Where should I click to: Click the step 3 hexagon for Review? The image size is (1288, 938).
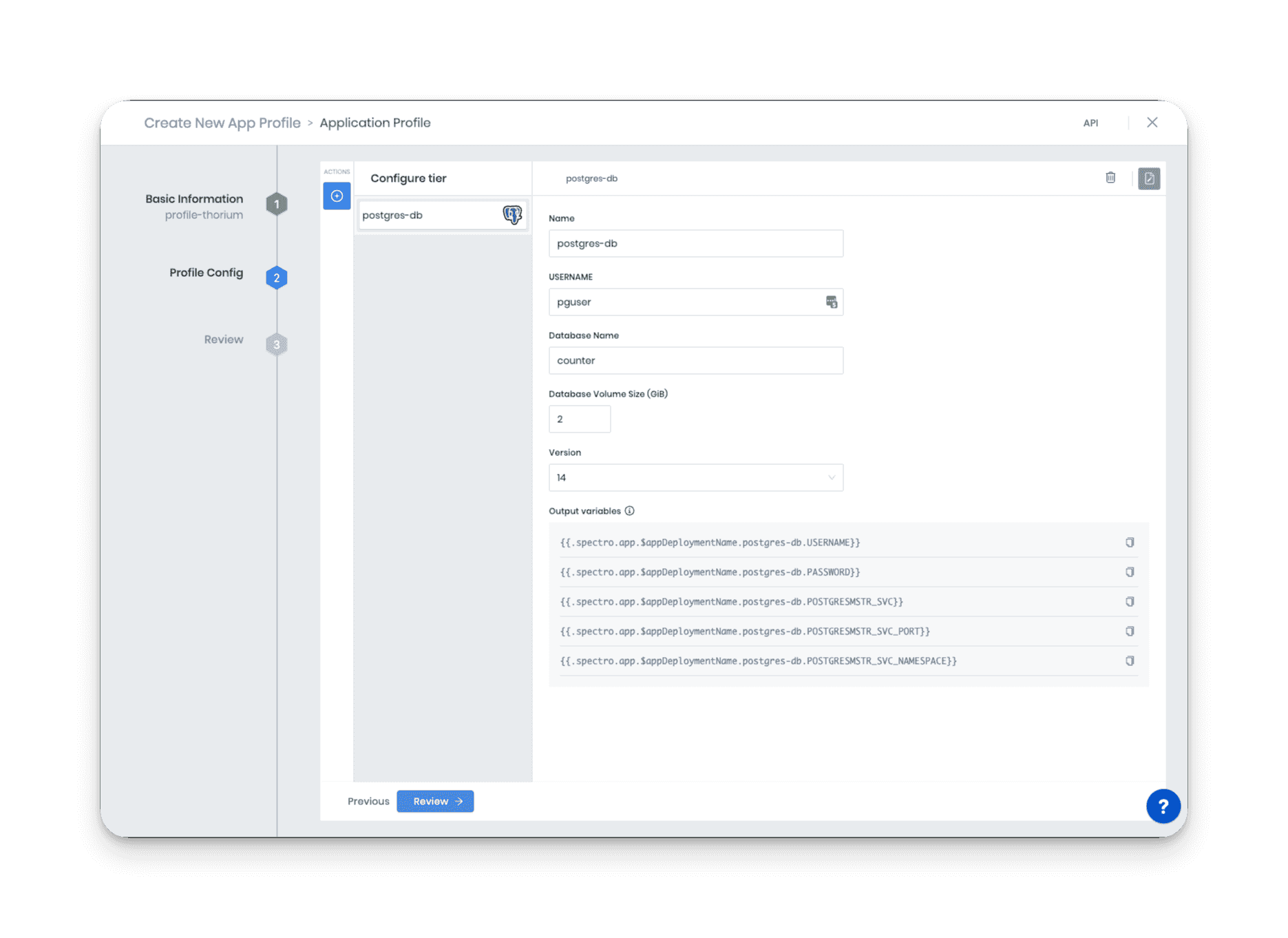(277, 344)
